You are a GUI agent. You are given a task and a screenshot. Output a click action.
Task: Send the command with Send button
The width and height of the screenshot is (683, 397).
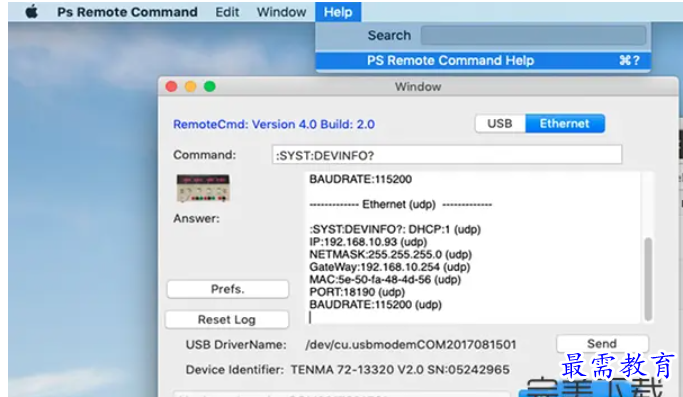602,343
